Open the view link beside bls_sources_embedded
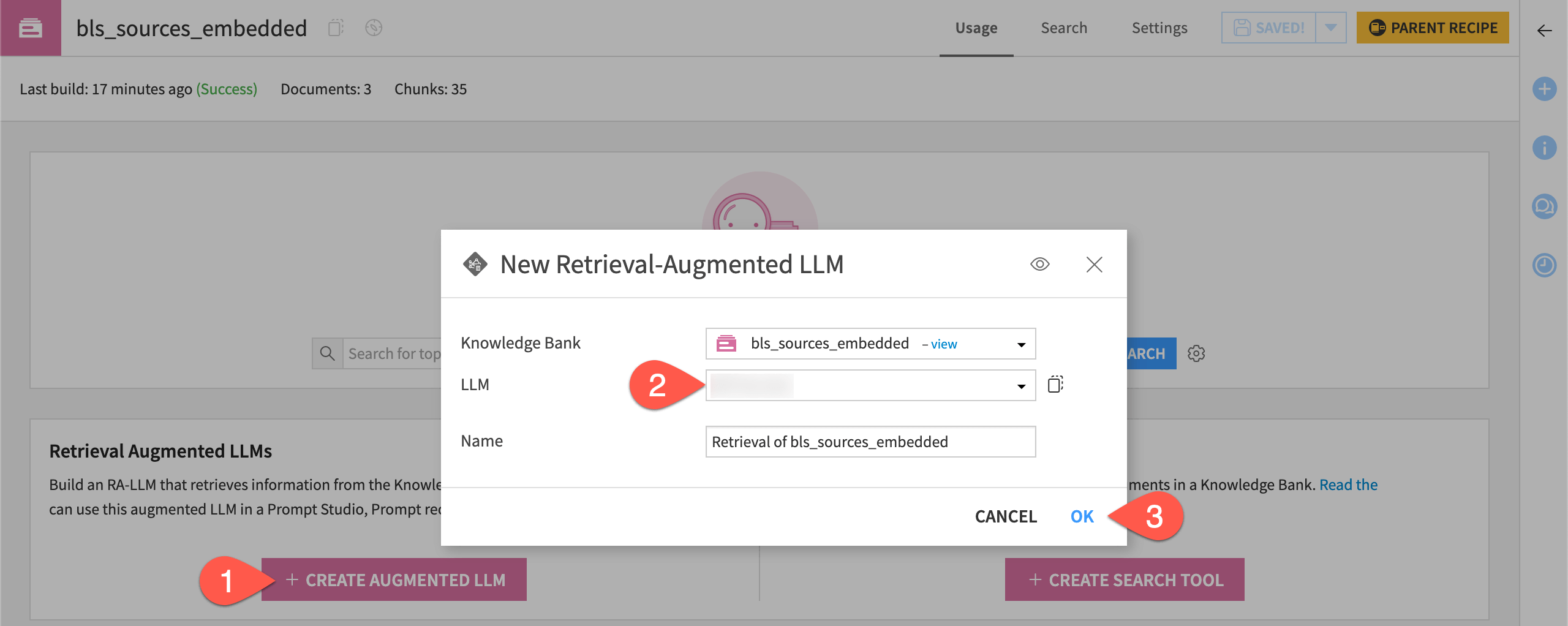This screenshot has height=626, width=1568. point(943,344)
